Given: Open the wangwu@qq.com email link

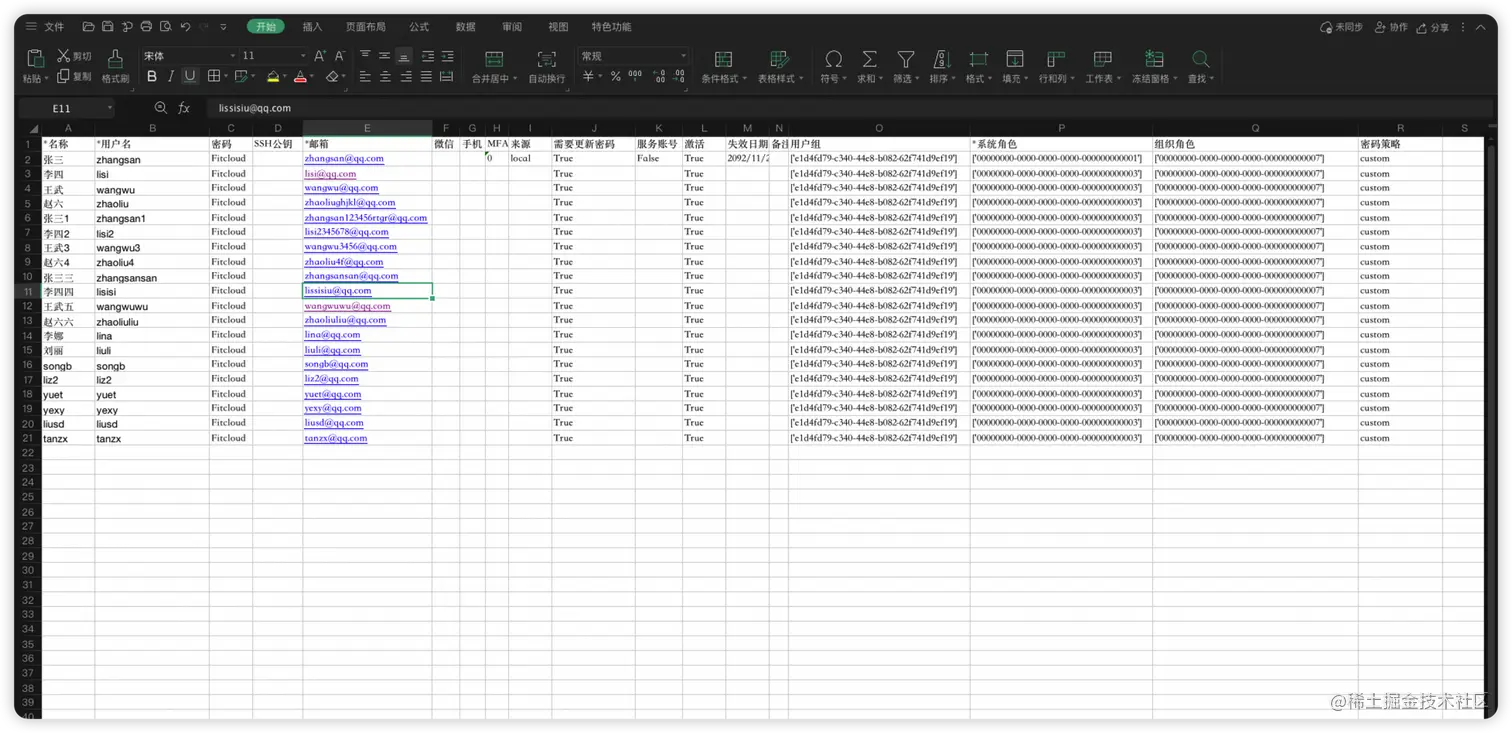Looking at the screenshot, I should (341, 187).
